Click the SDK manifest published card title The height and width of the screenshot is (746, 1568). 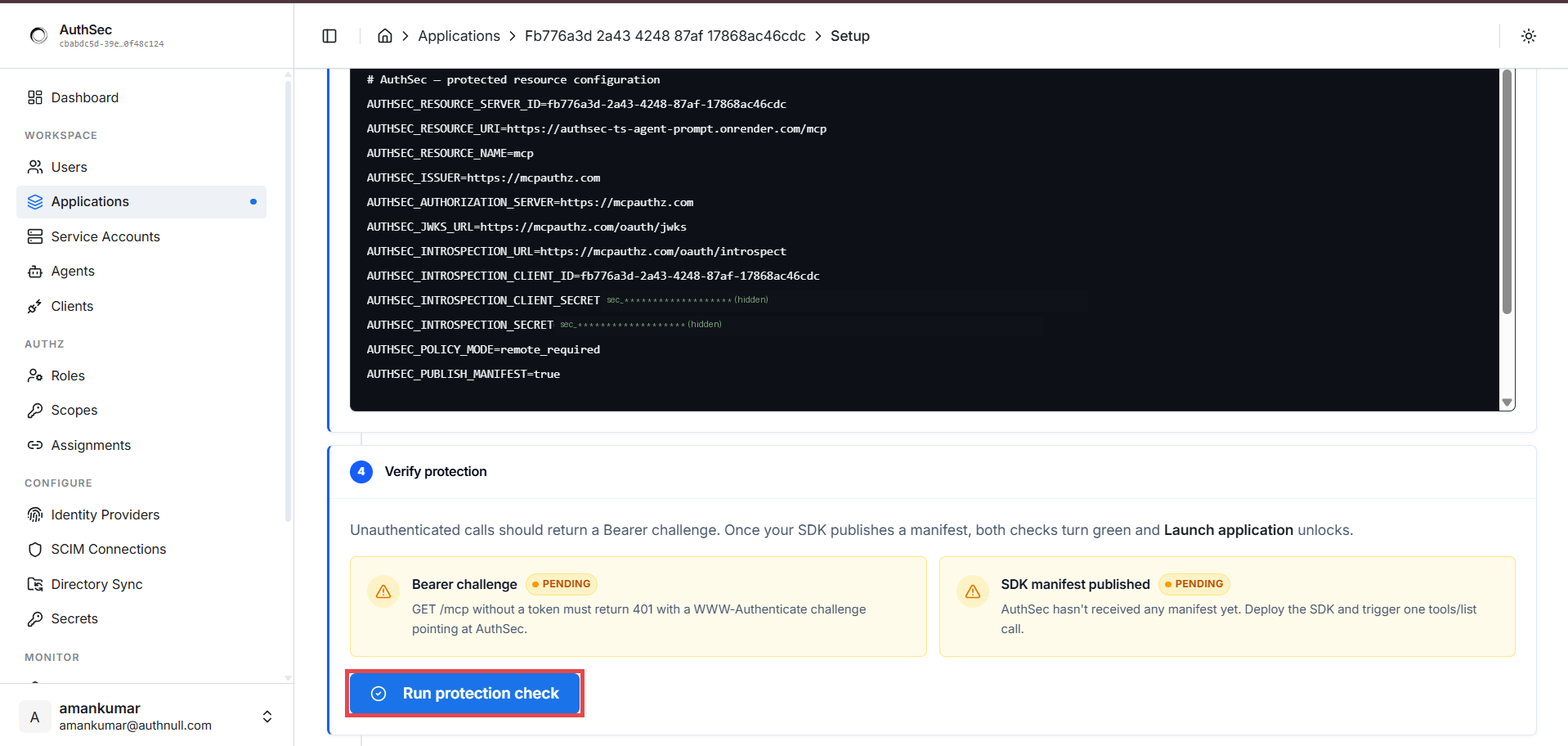tap(1075, 584)
